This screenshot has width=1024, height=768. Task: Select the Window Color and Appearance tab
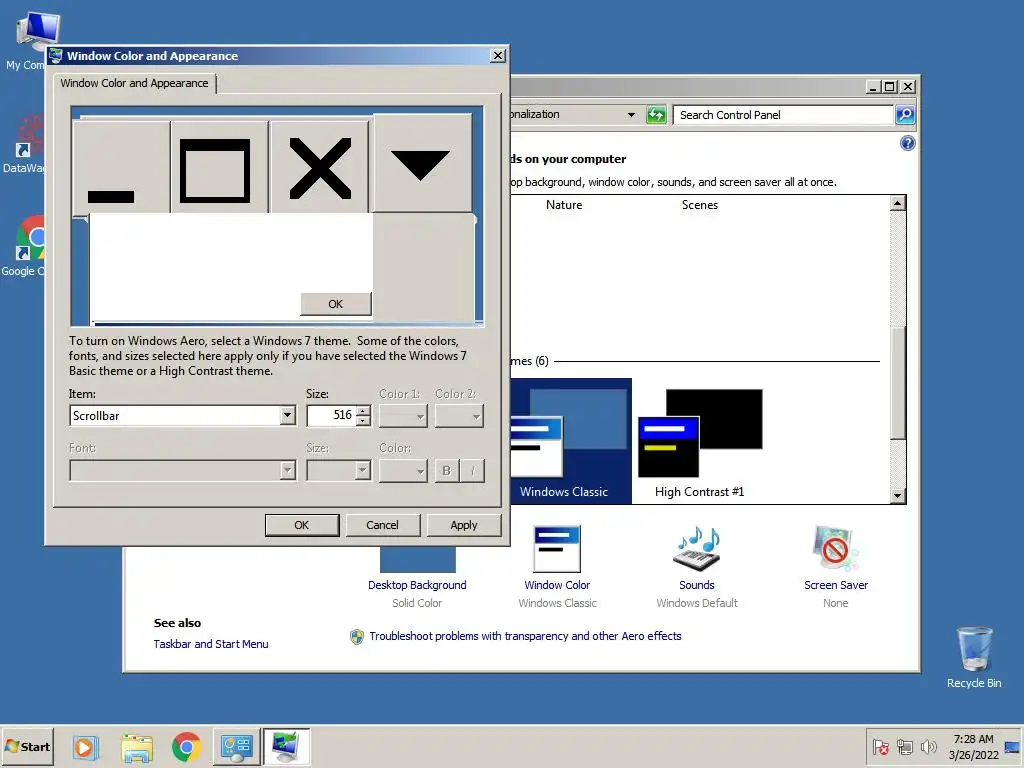[135, 83]
